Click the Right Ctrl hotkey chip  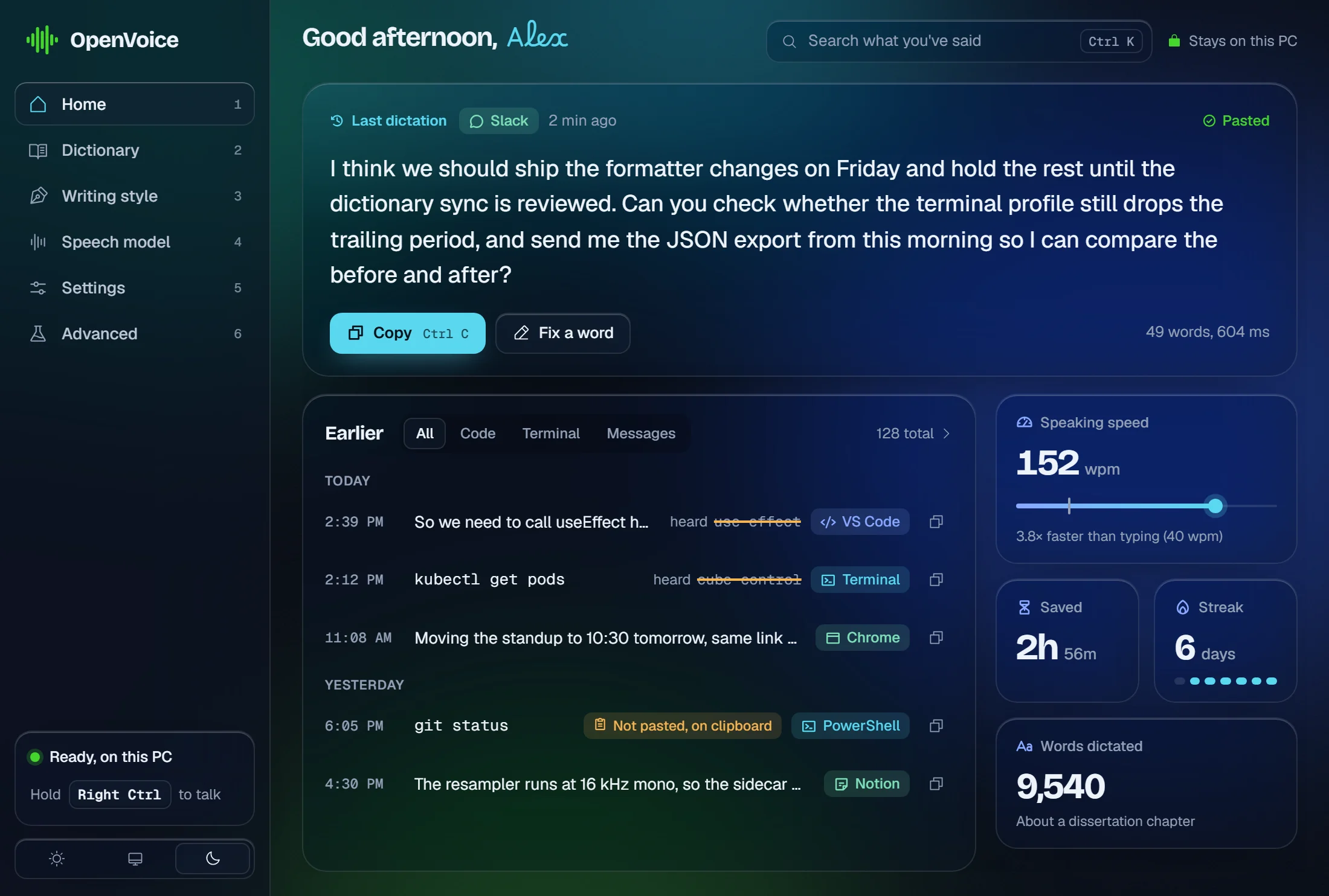coord(120,795)
